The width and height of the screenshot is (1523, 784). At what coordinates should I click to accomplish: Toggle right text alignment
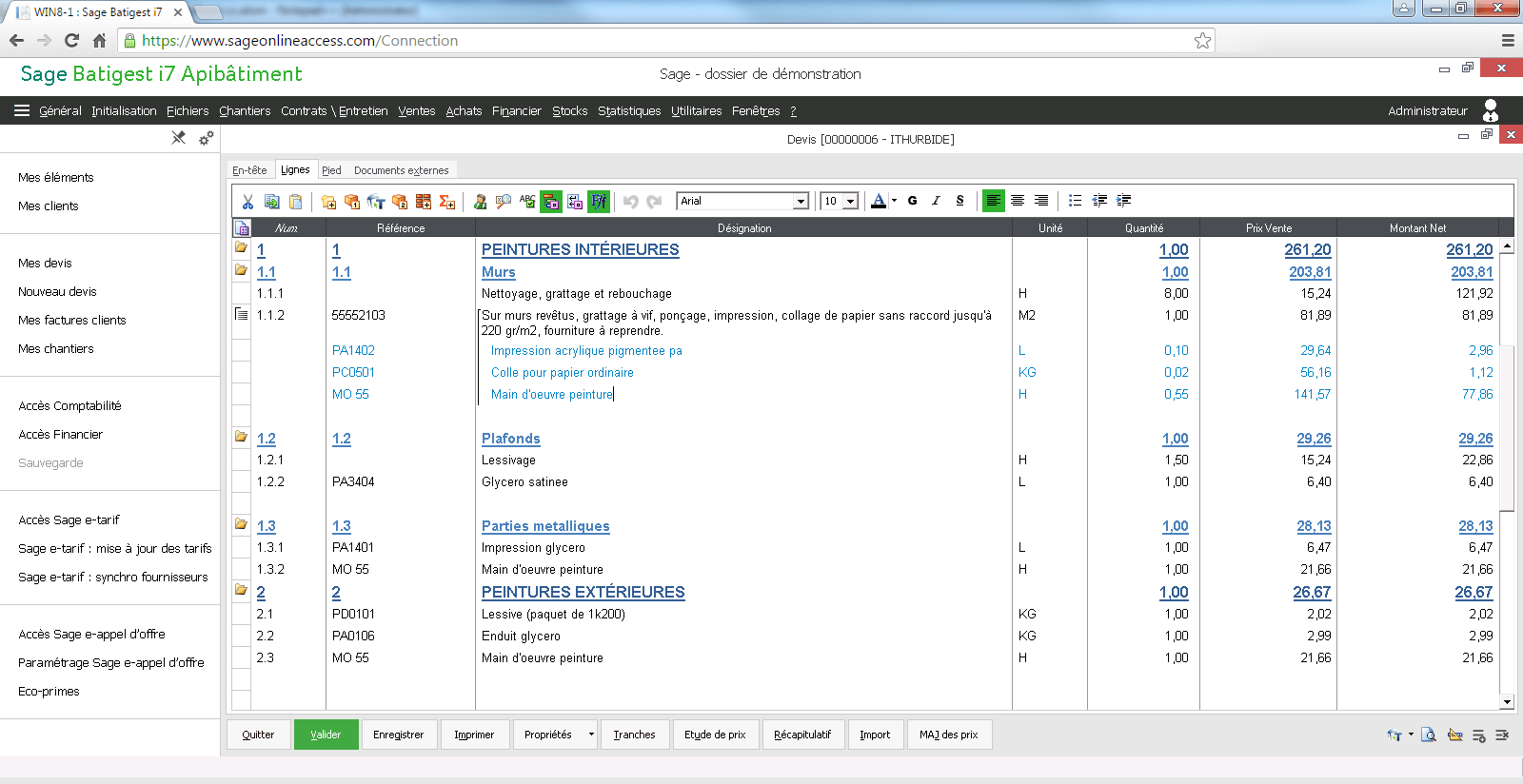[x=1041, y=201]
